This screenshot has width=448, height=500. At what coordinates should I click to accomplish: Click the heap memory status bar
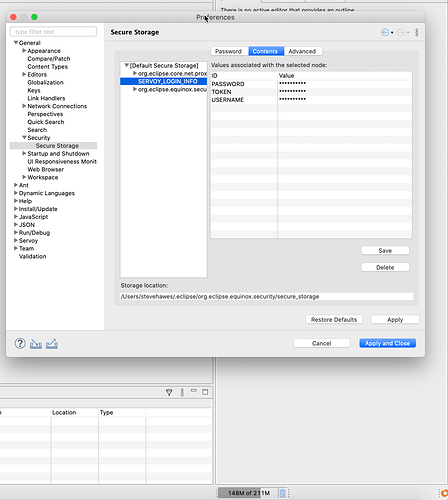248,493
